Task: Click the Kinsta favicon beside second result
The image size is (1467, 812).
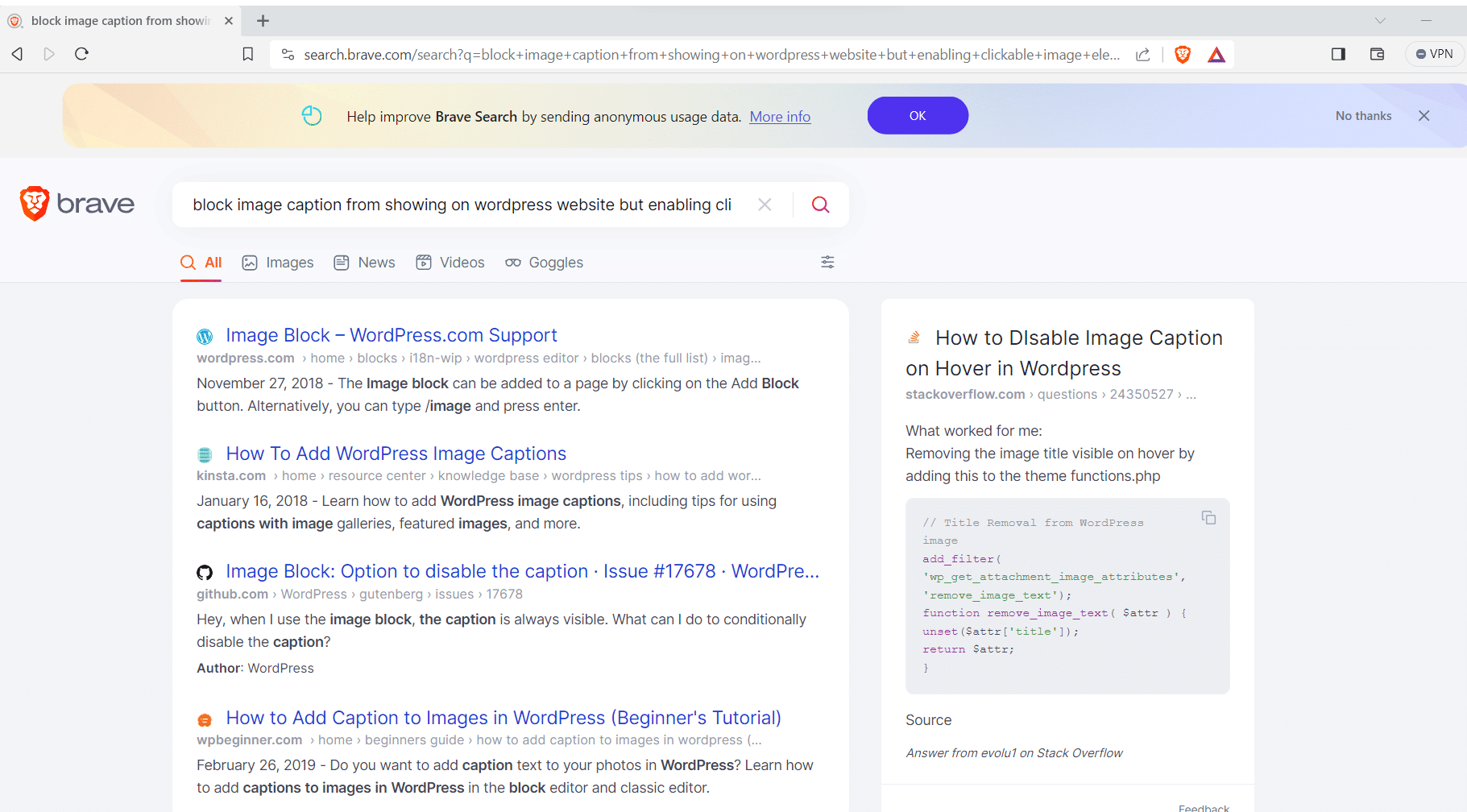Action: pyautogui.click(x=205, y=455)
